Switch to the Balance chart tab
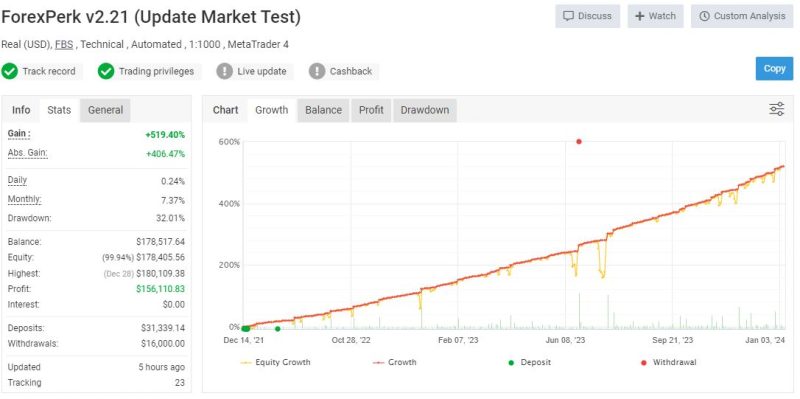This screenshot has width=800, height=399. tap(323, 110)
